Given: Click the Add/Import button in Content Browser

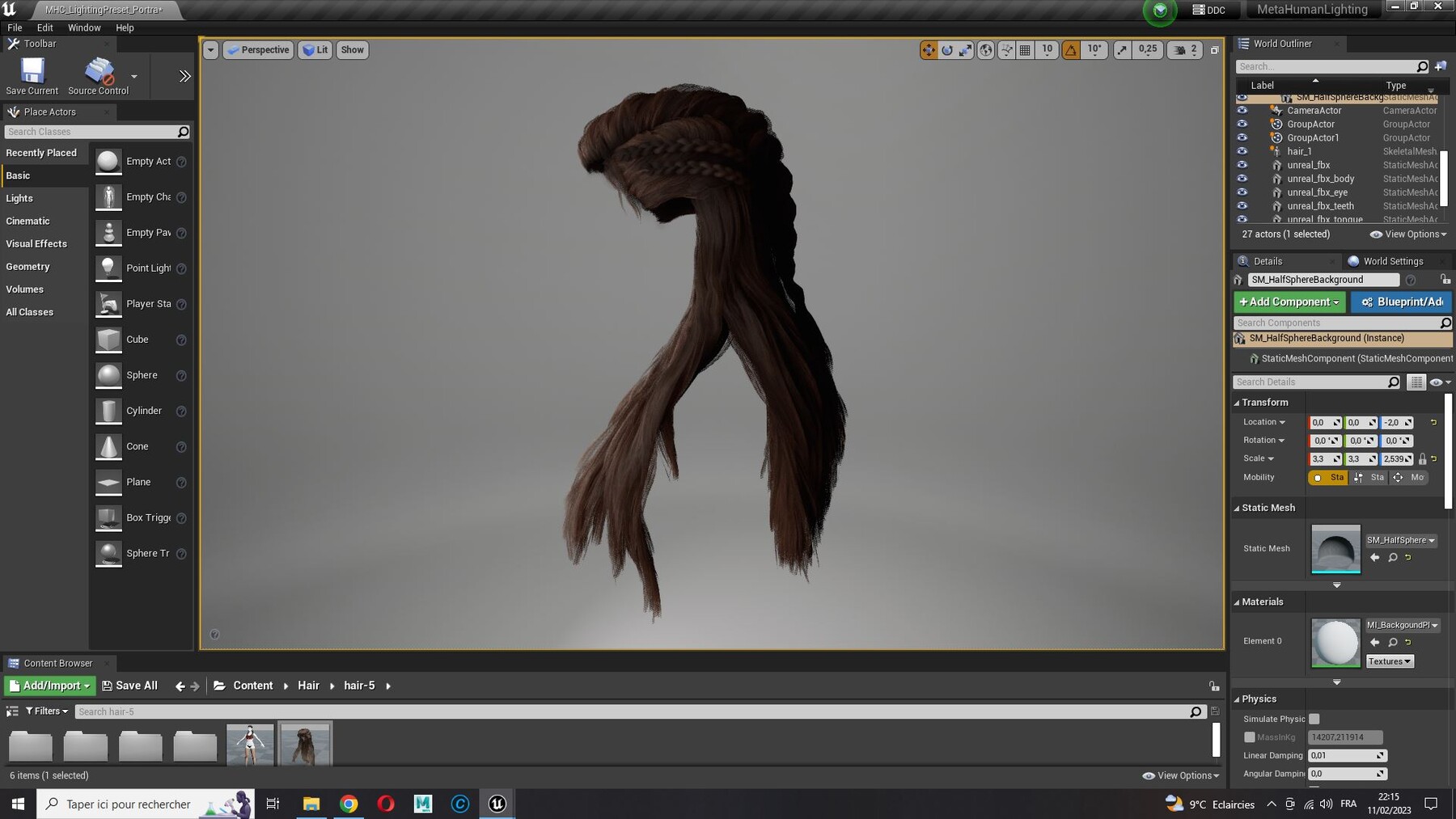Looking at the screenshot, I should (49, 686).
